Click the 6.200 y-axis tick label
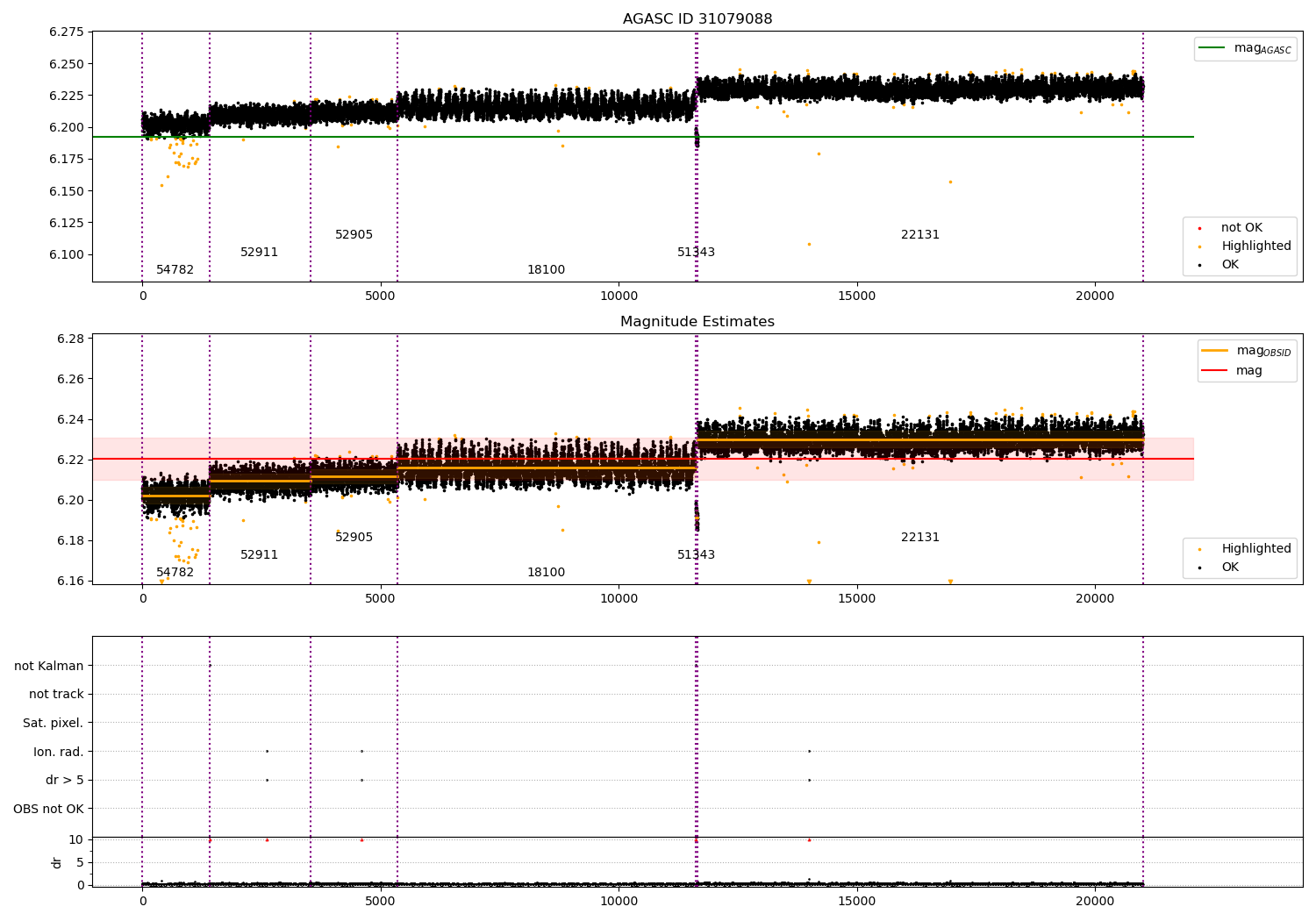Image resolution: width=1316 pixels, height=921 pixels. (x=67, y=128)
